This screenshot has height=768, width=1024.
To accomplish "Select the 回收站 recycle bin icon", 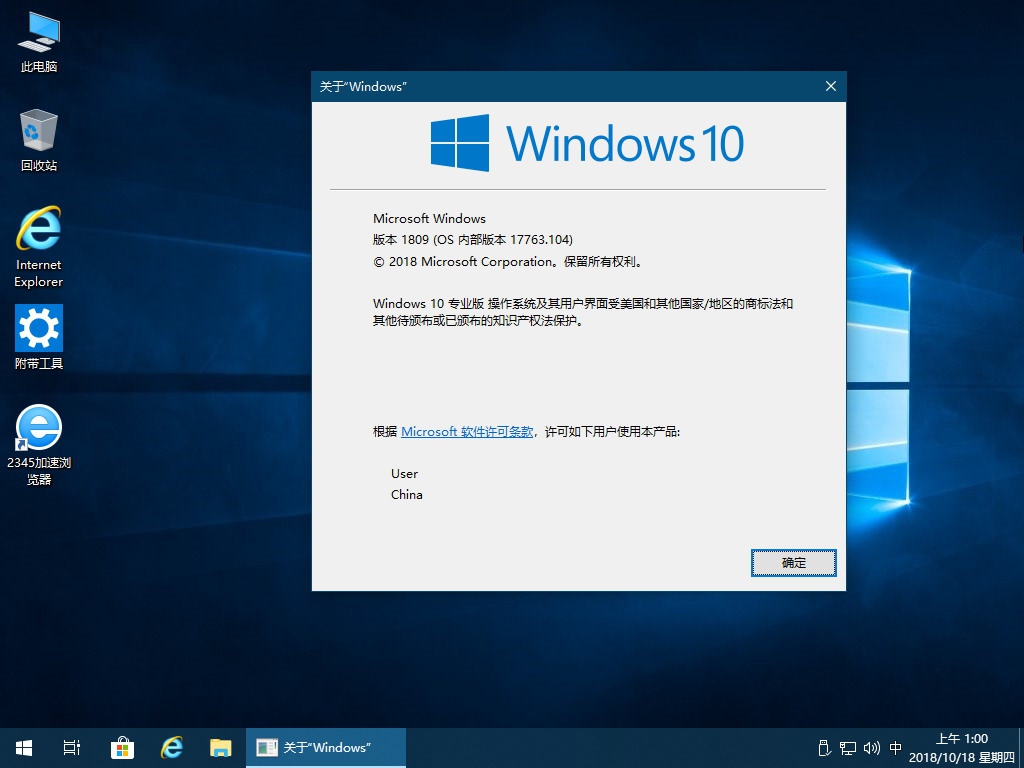I will [x=39, y=140].
